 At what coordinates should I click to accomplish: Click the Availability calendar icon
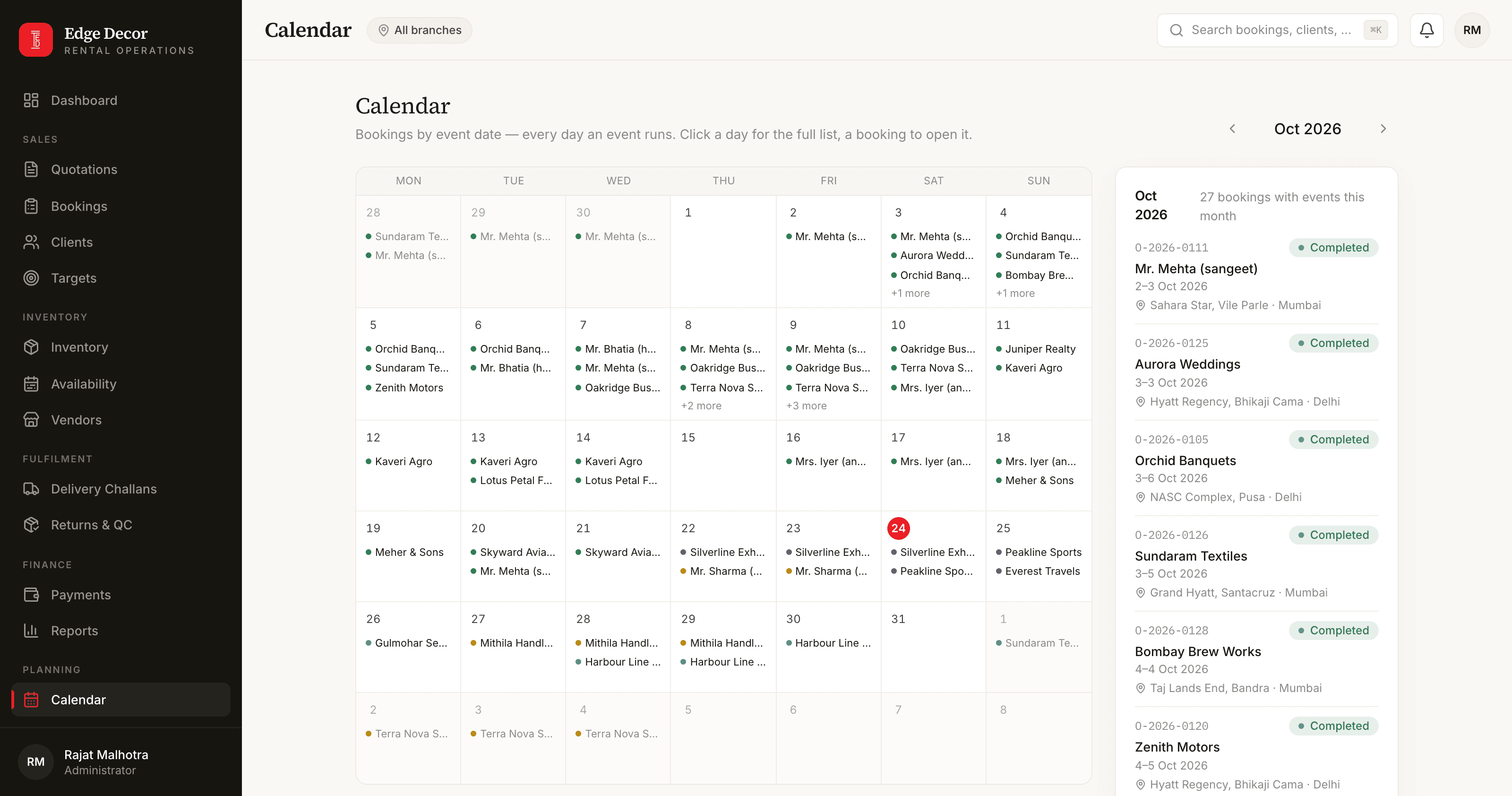point(31,384)
